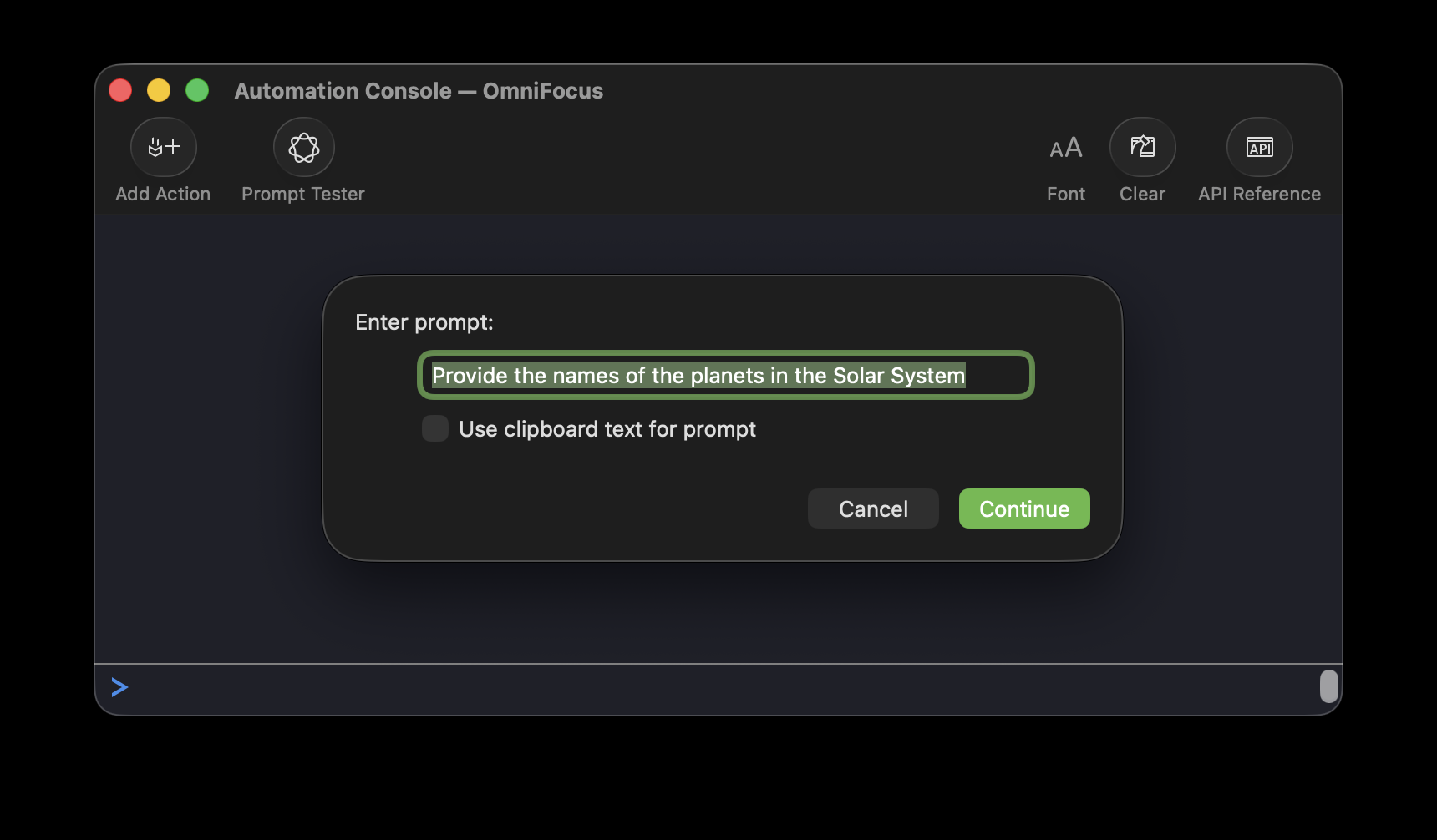Open the API Reference icon
1437x840 pixels.
coord(1259,147)
